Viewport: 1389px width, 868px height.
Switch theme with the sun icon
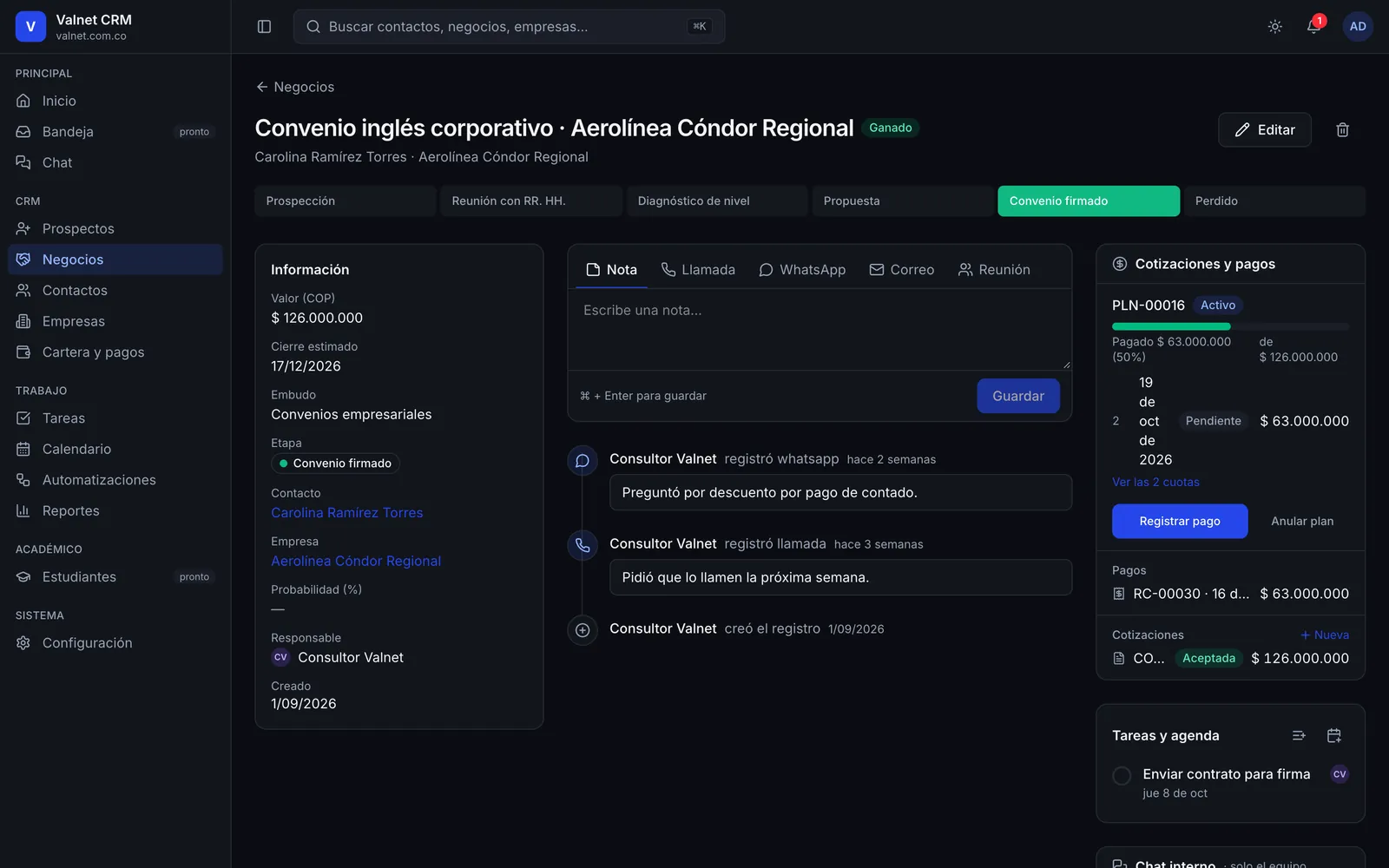1274,27
